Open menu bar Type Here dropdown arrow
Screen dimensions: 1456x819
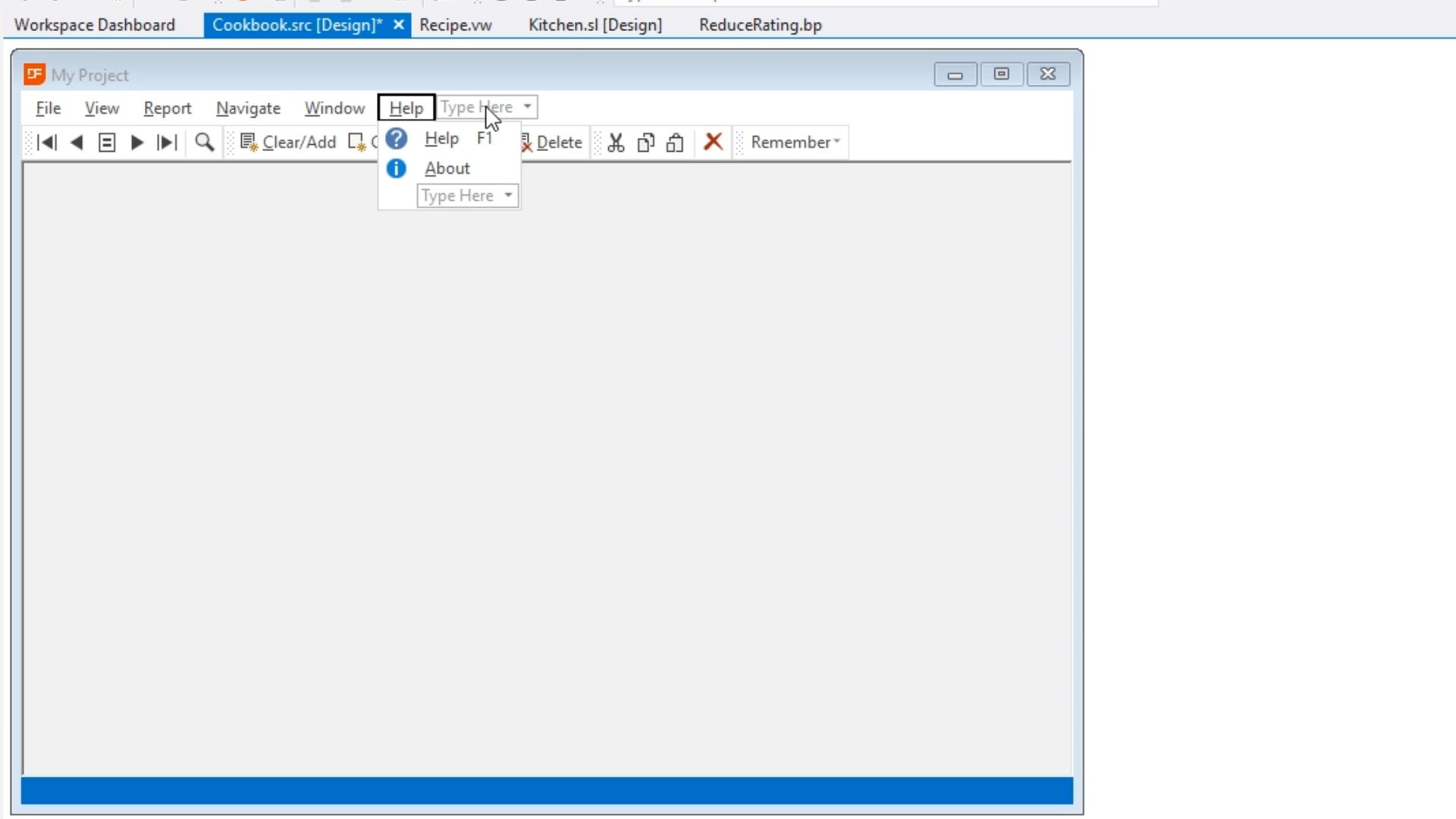[x=527, y=107]
